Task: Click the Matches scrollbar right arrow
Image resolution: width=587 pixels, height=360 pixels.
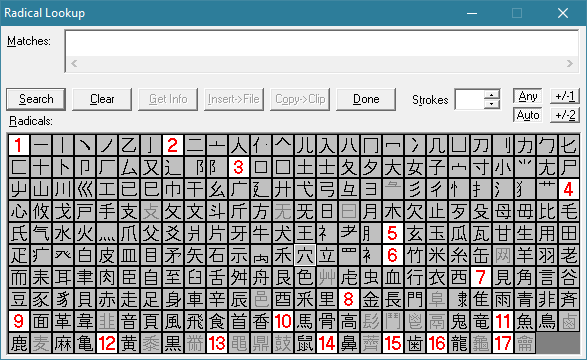Action: pos(570,64)
